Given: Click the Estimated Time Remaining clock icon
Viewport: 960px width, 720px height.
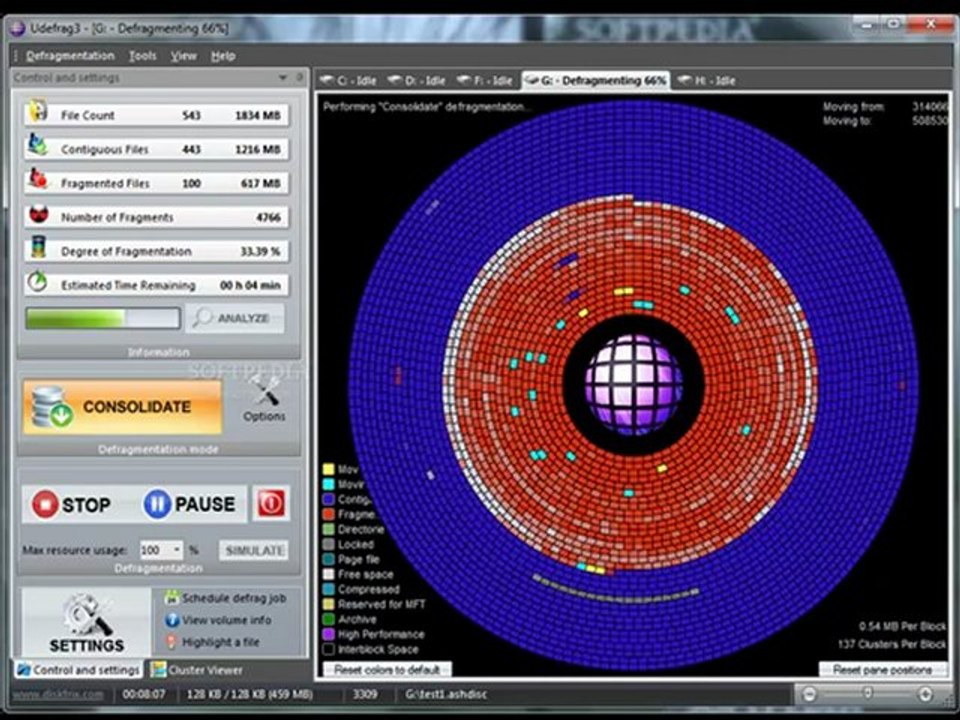Looking at the screenshot, I should click(x=38, y=282).
